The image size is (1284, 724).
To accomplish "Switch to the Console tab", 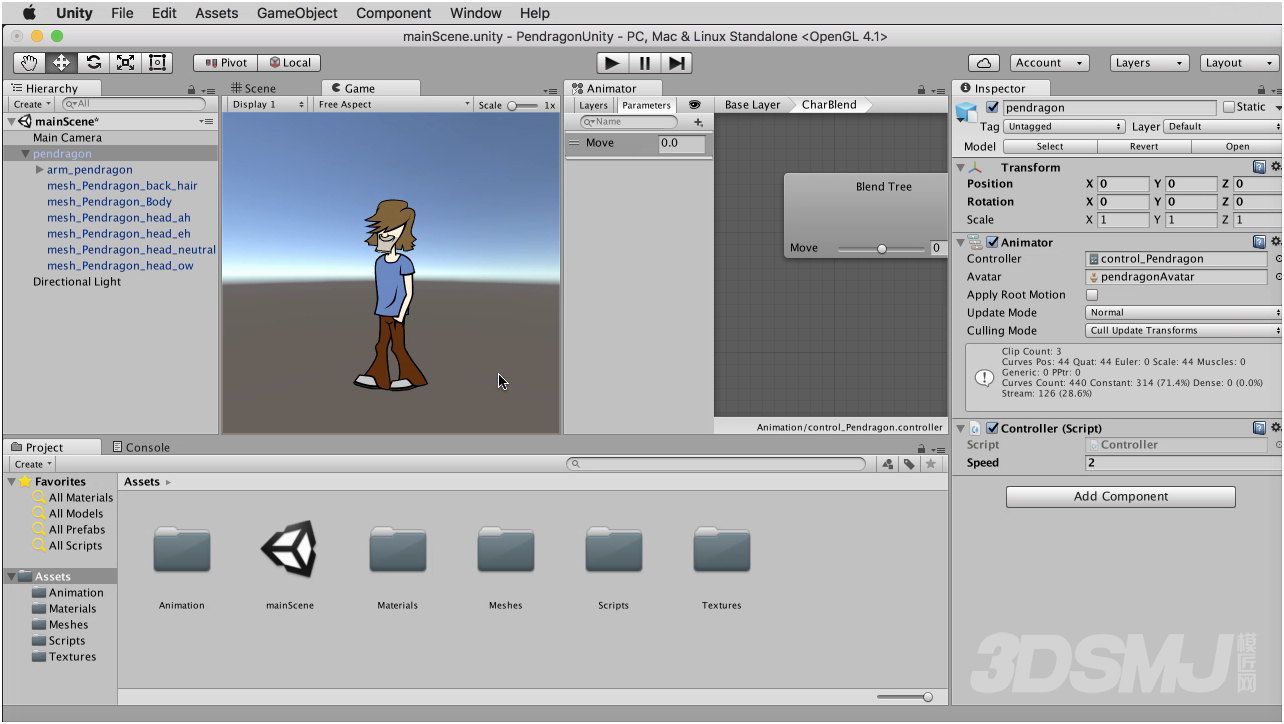I will tap(141, 447).
